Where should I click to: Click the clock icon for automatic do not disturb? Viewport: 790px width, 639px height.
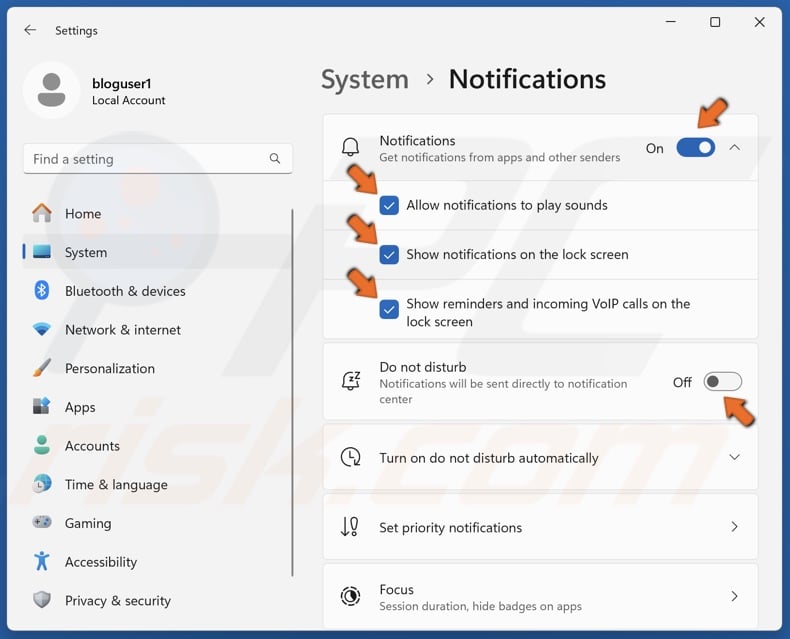pyautogui.click(x=351, y=457)
